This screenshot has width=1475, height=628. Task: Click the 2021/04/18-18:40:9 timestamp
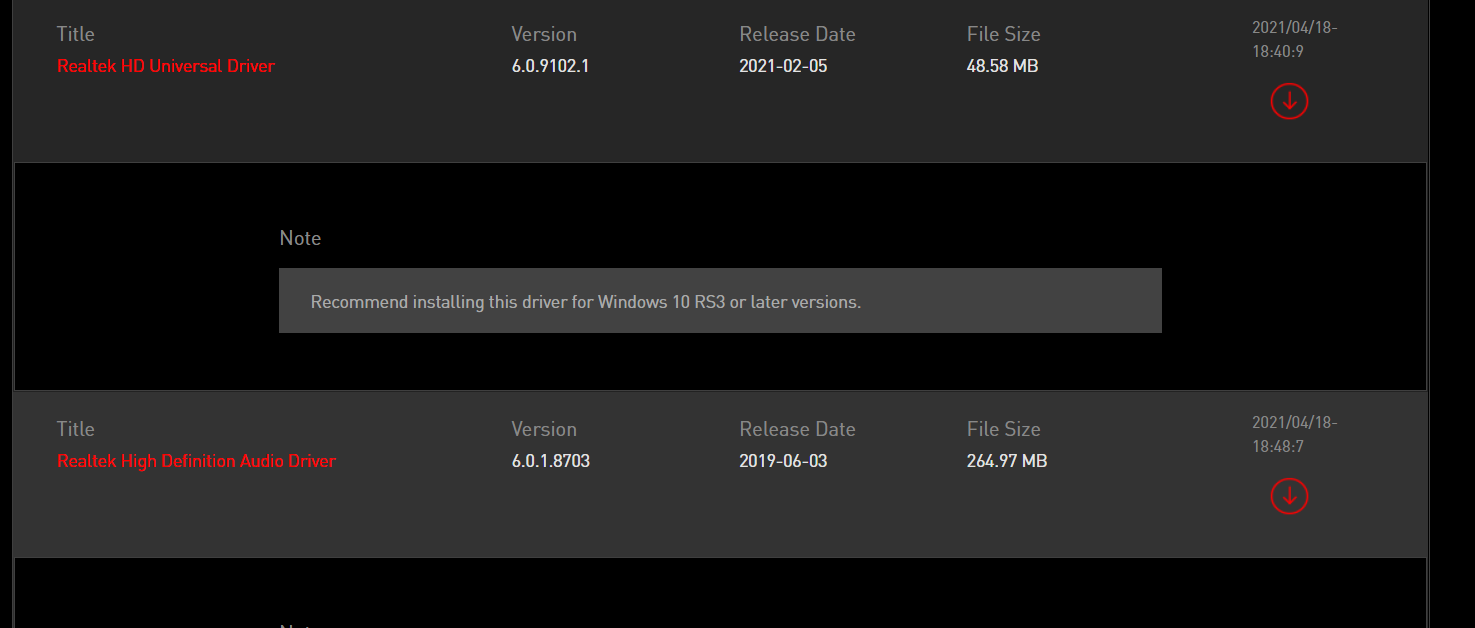click(1294, 39)
